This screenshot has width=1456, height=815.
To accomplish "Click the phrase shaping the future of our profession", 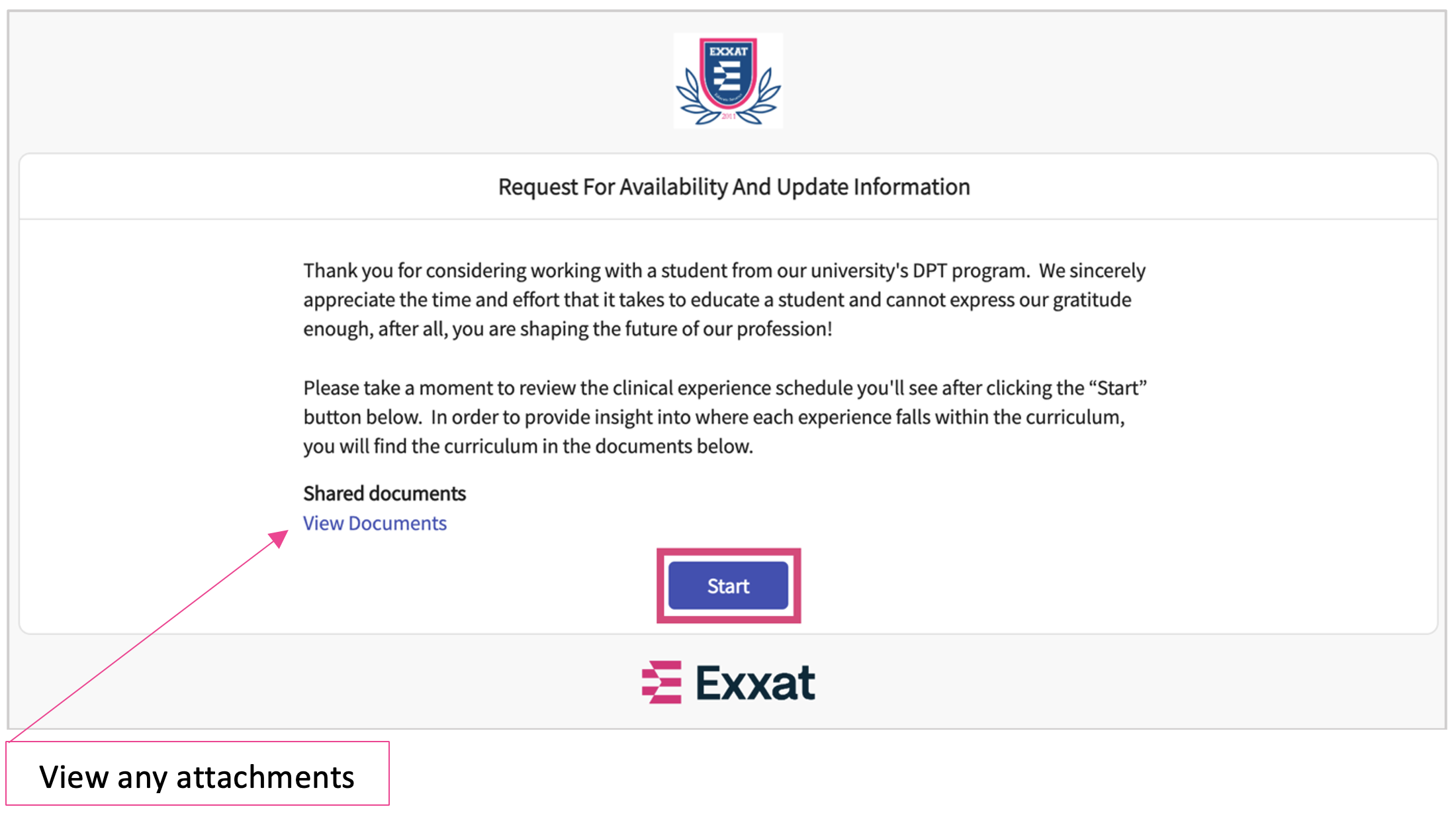I will click(x=675, y=329).
